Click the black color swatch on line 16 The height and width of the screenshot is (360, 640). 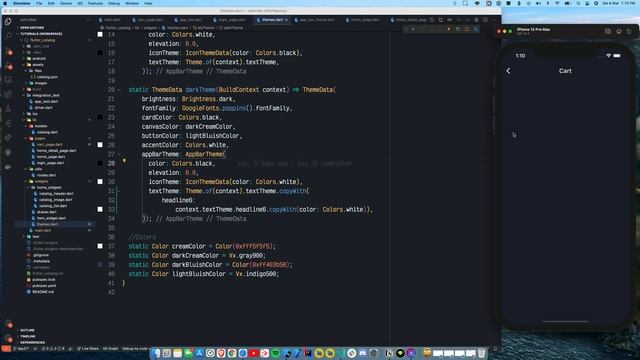point(100,53)
